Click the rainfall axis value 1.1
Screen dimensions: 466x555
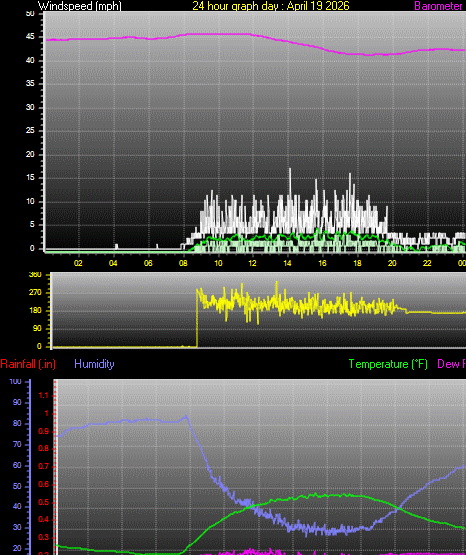44,395
